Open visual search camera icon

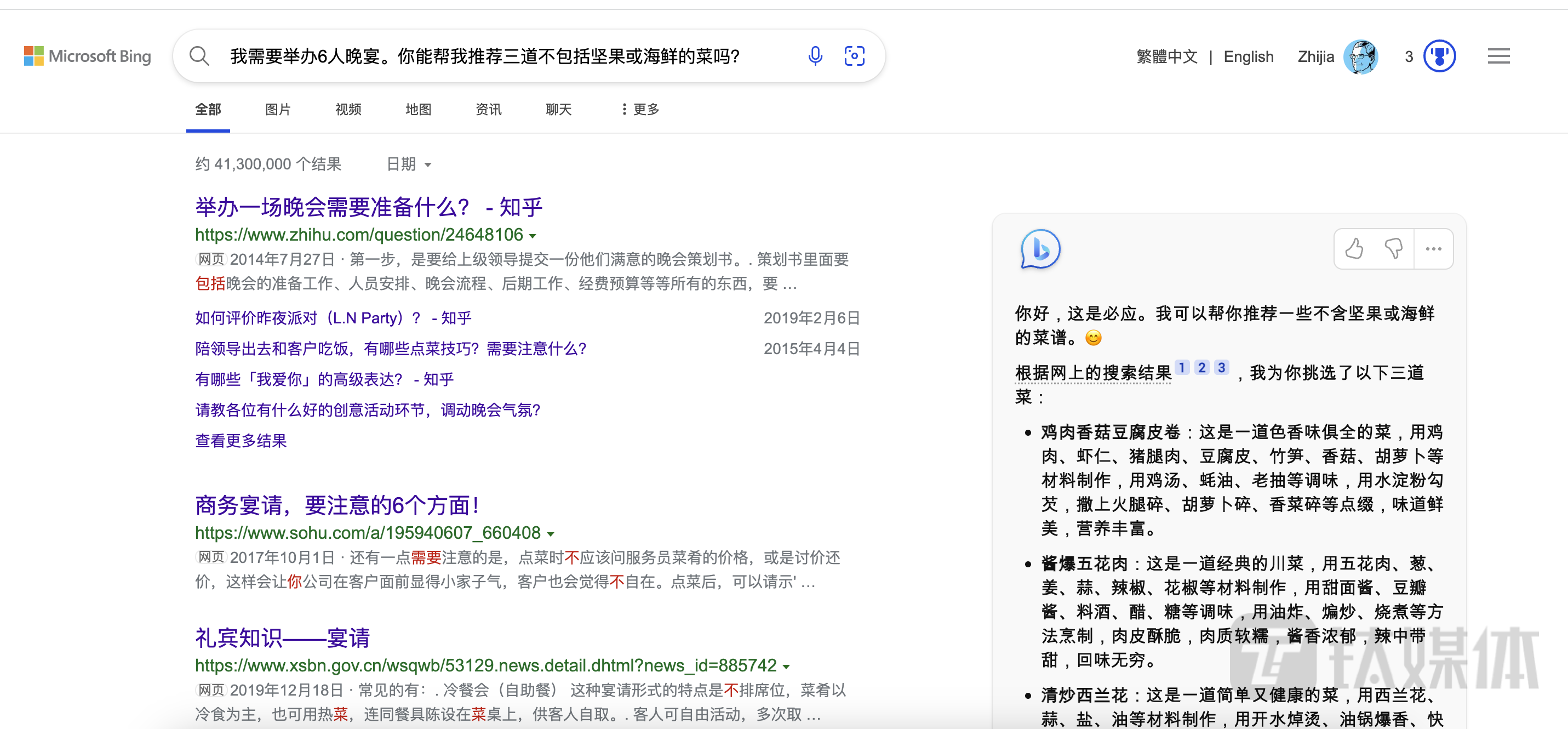tap(854, 56)
